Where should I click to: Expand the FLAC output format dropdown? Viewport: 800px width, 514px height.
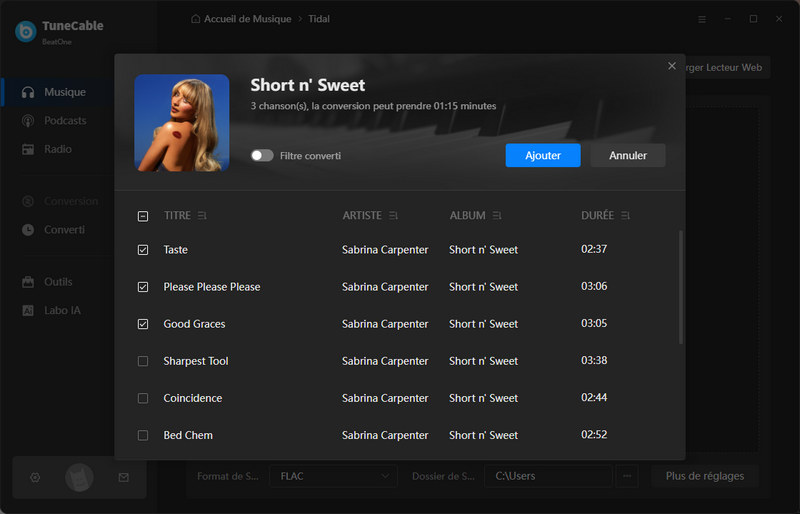coord(333,476)
